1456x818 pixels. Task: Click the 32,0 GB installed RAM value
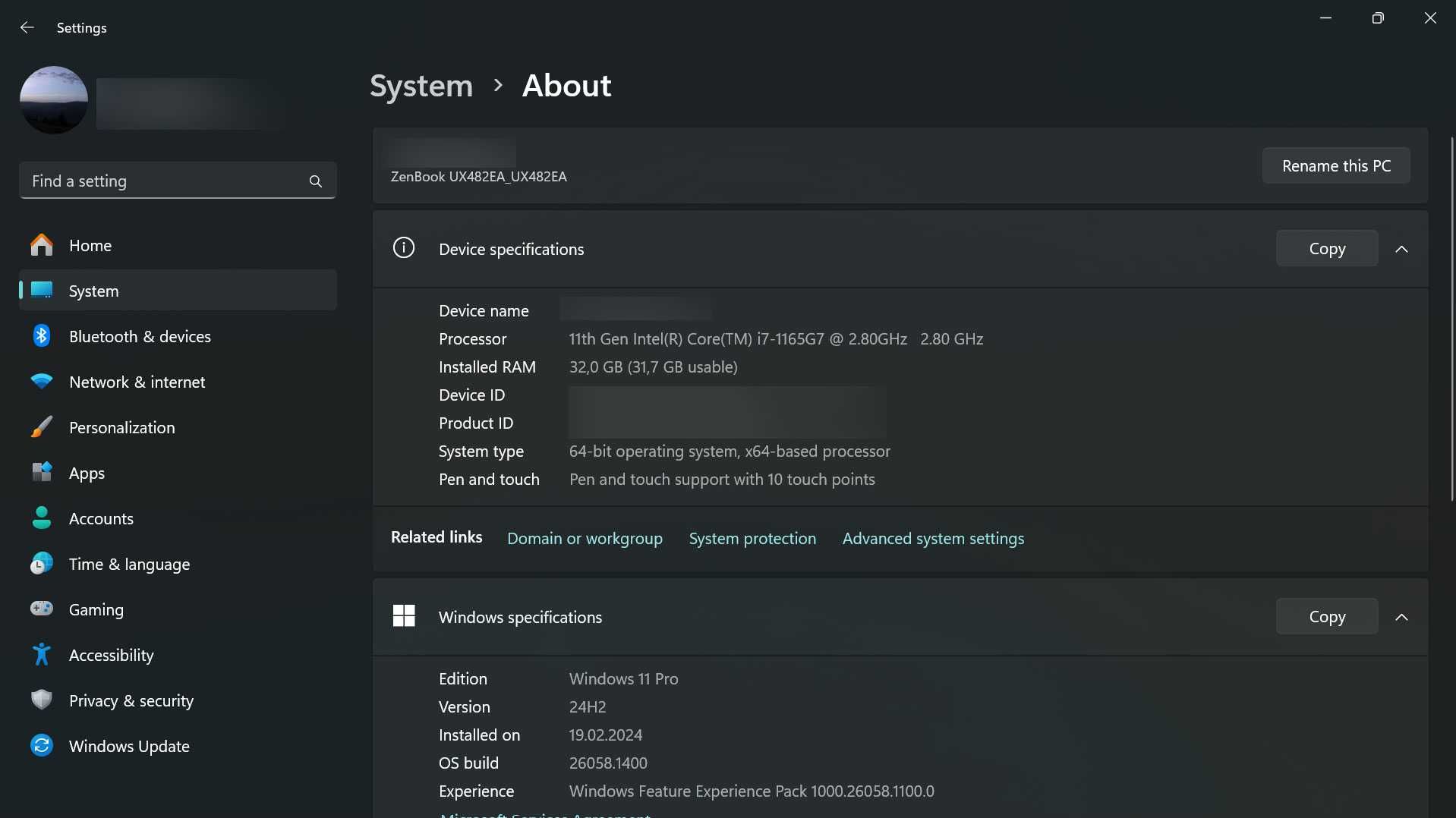click(x=653, y=367)
